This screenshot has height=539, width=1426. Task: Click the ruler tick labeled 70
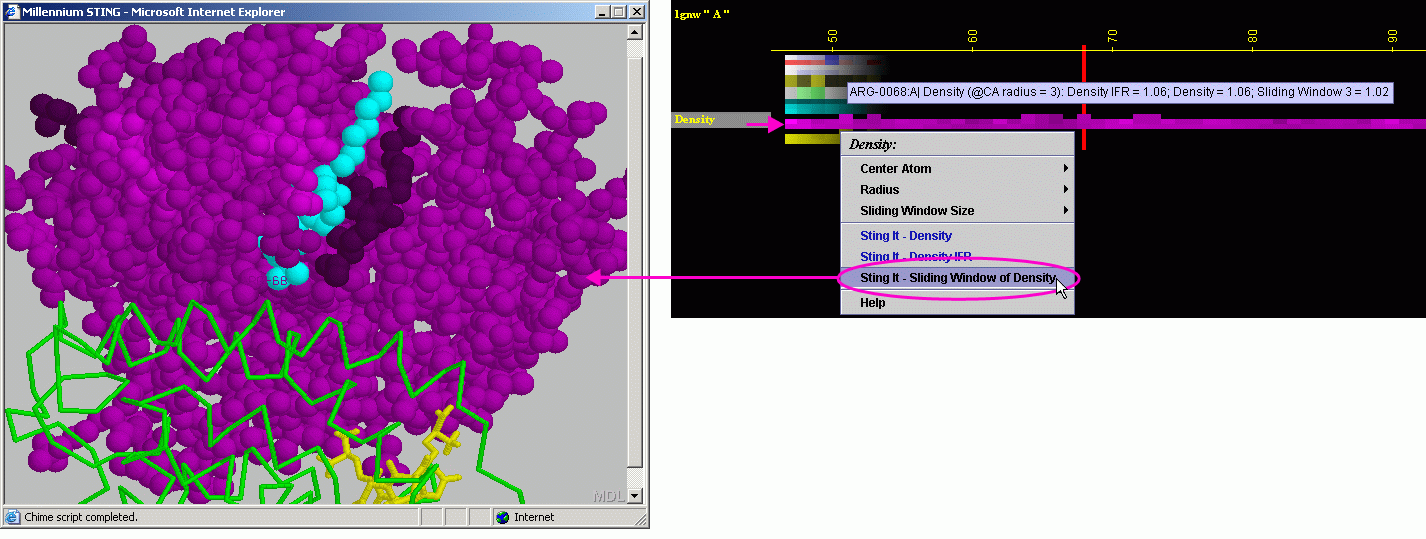click(x=1113, y=36)
